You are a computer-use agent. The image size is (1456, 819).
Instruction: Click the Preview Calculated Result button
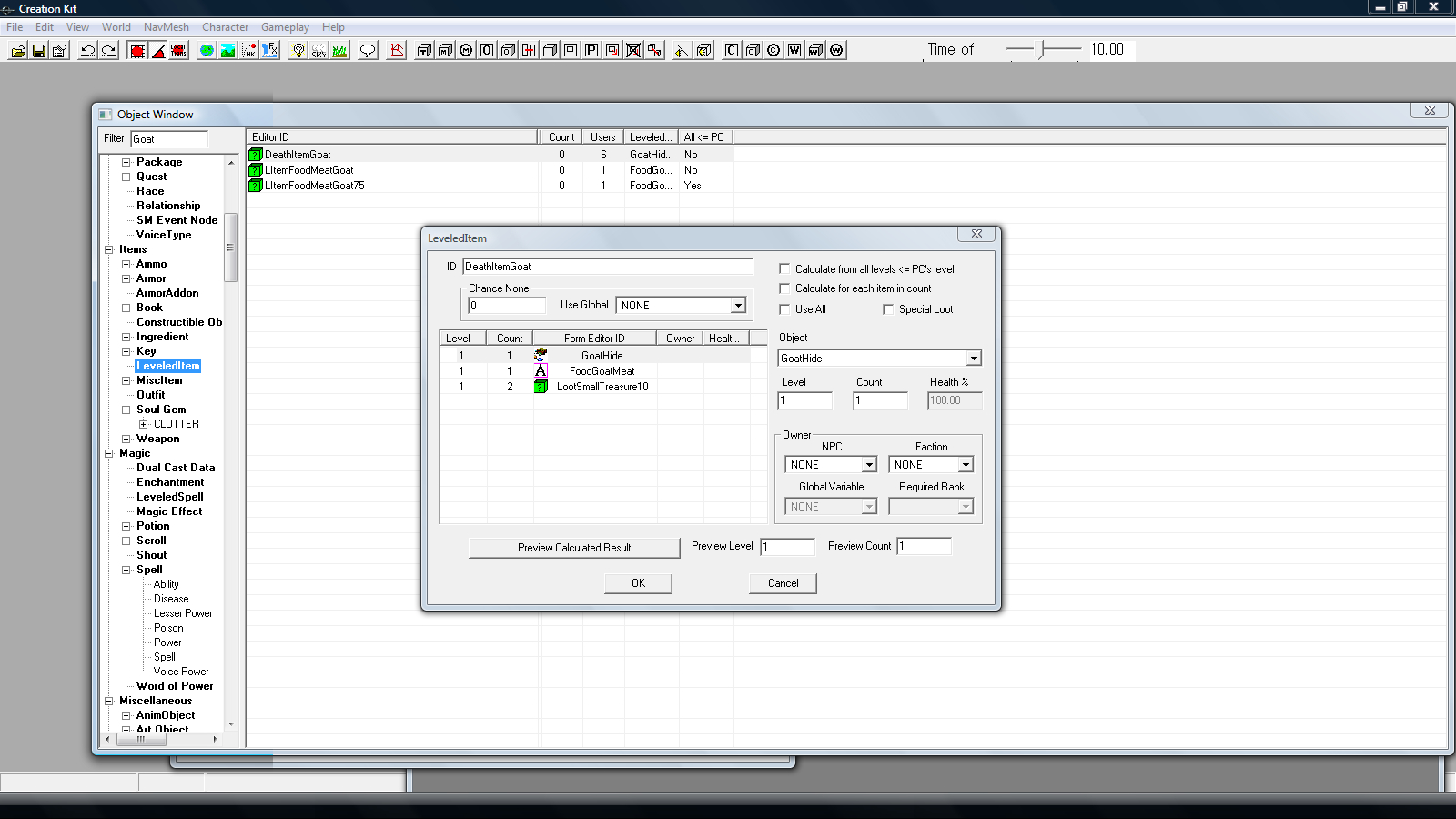click(573, 548)
